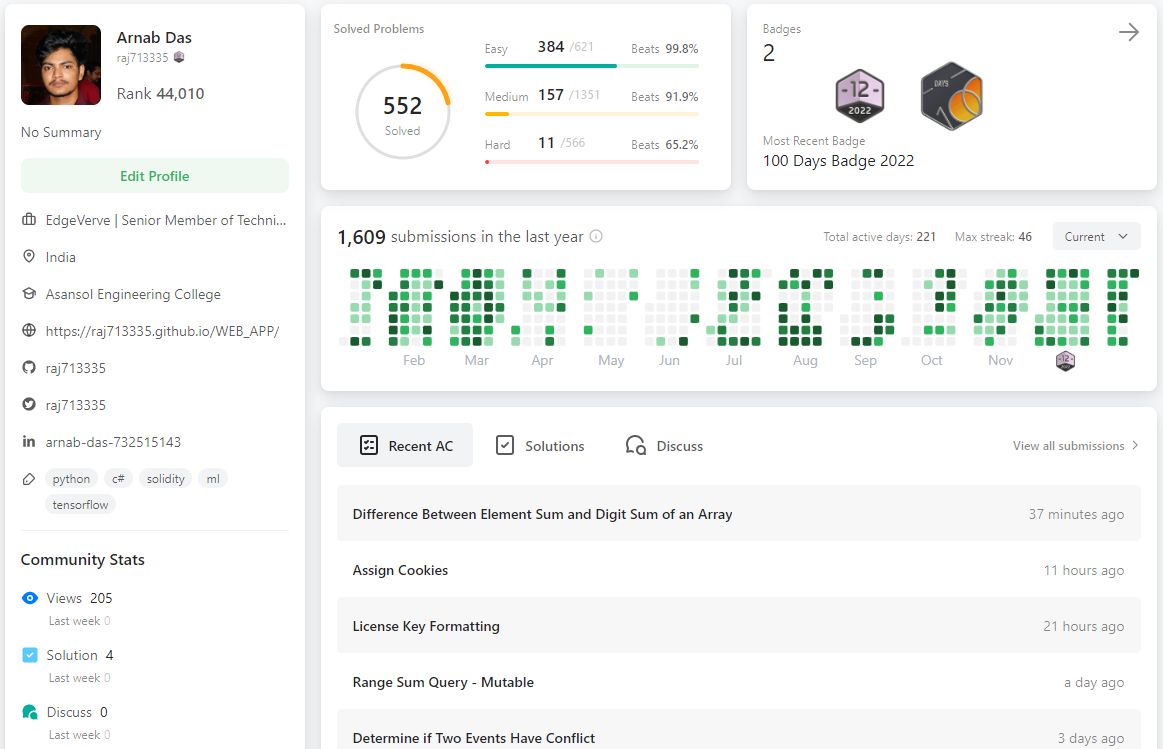1163x749 pixels.
Task: Click View all submissions link
Action: pos(1068,446)
